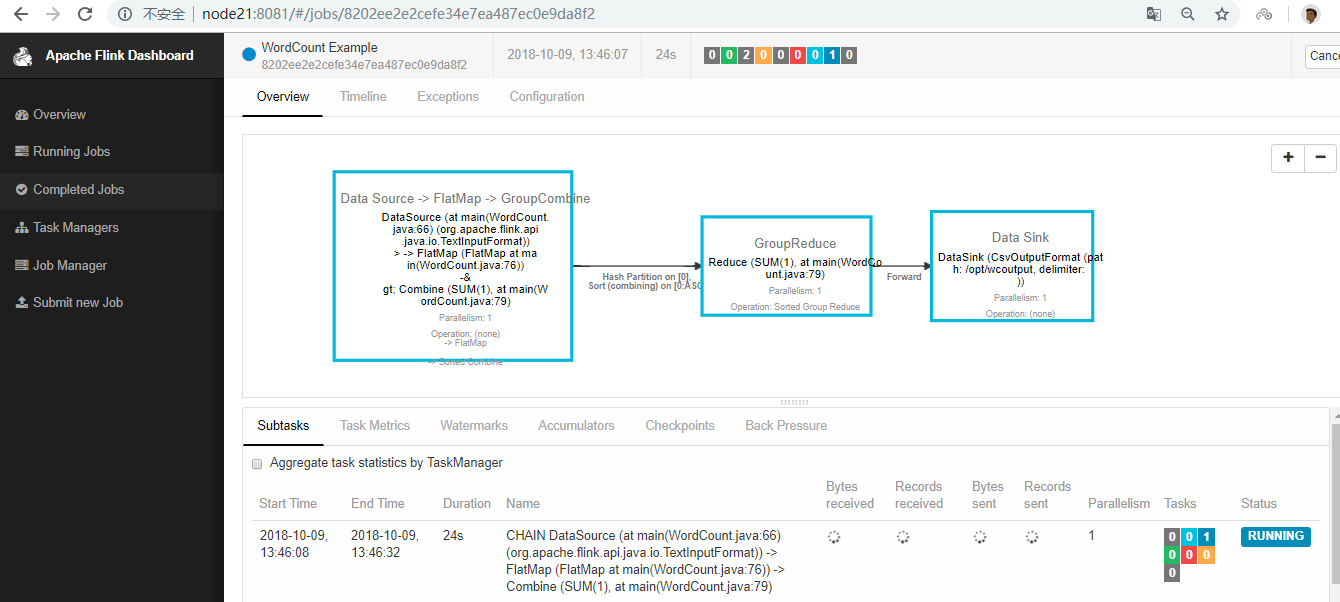Switch to the Exceptions tab
Image resolution: width=1340 pixels, height=602 pixels.
click(448, 97)
